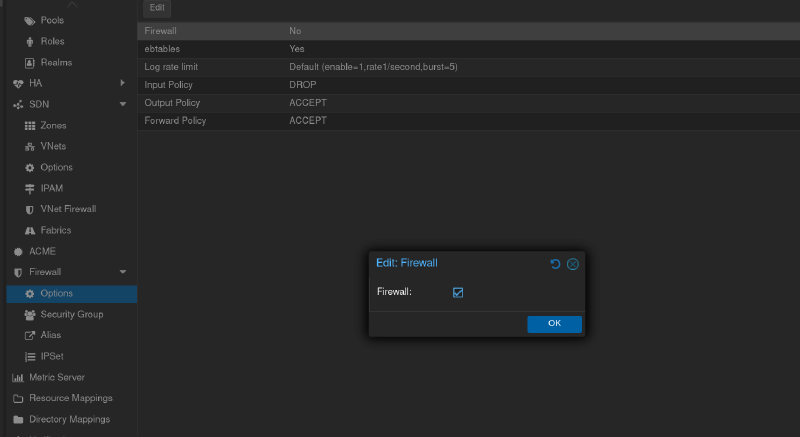Click the Realms building icon
This screenshot has height=437, width=800.
coord(30,62)
